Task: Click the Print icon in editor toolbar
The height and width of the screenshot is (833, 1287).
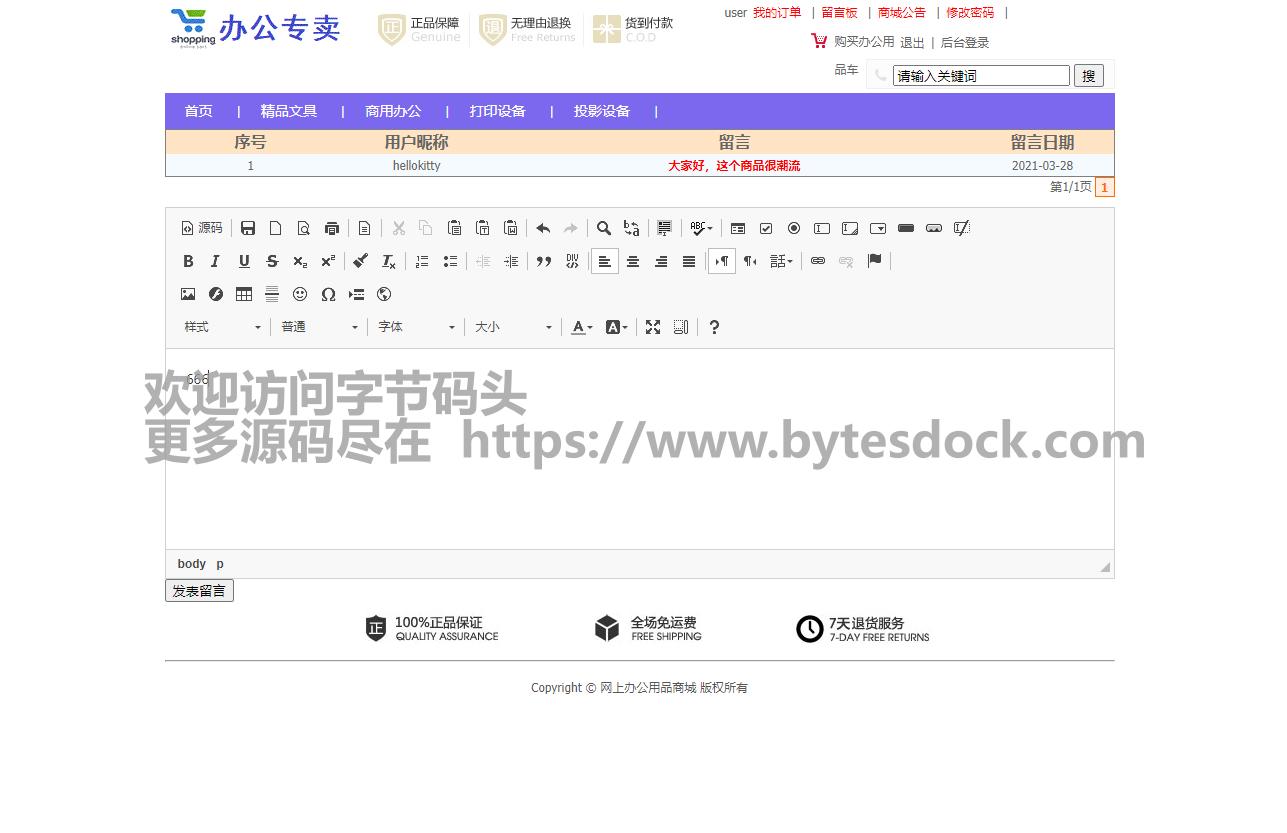Action: [x=332, y=228]
